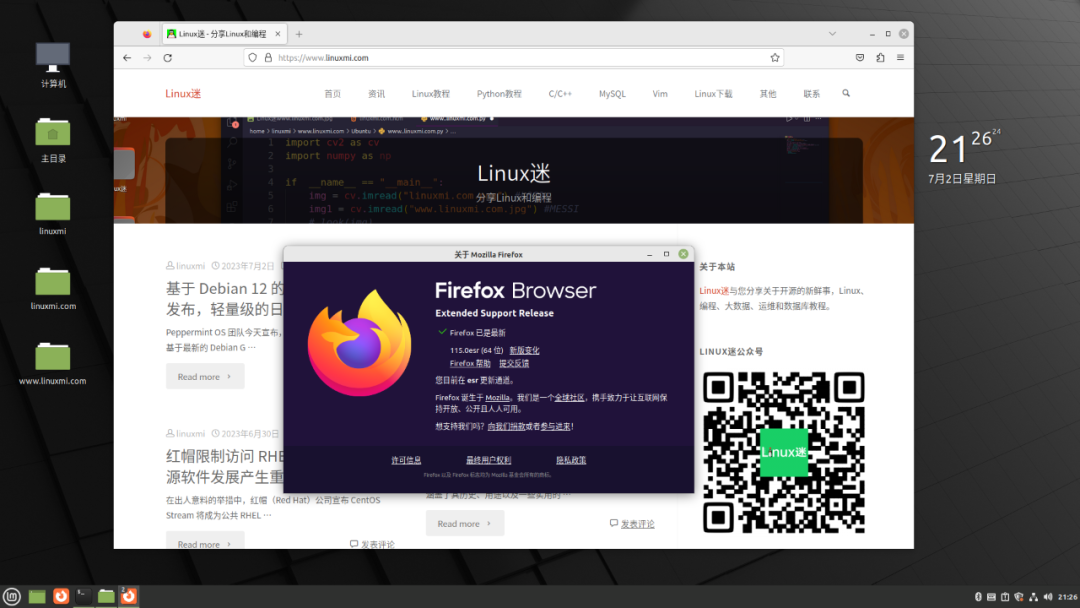The width and height of the screenshot is (1080, 608).
Task: Close the Linux迷 browser tab
Action: pyautogui.click(x=278, y=34)
